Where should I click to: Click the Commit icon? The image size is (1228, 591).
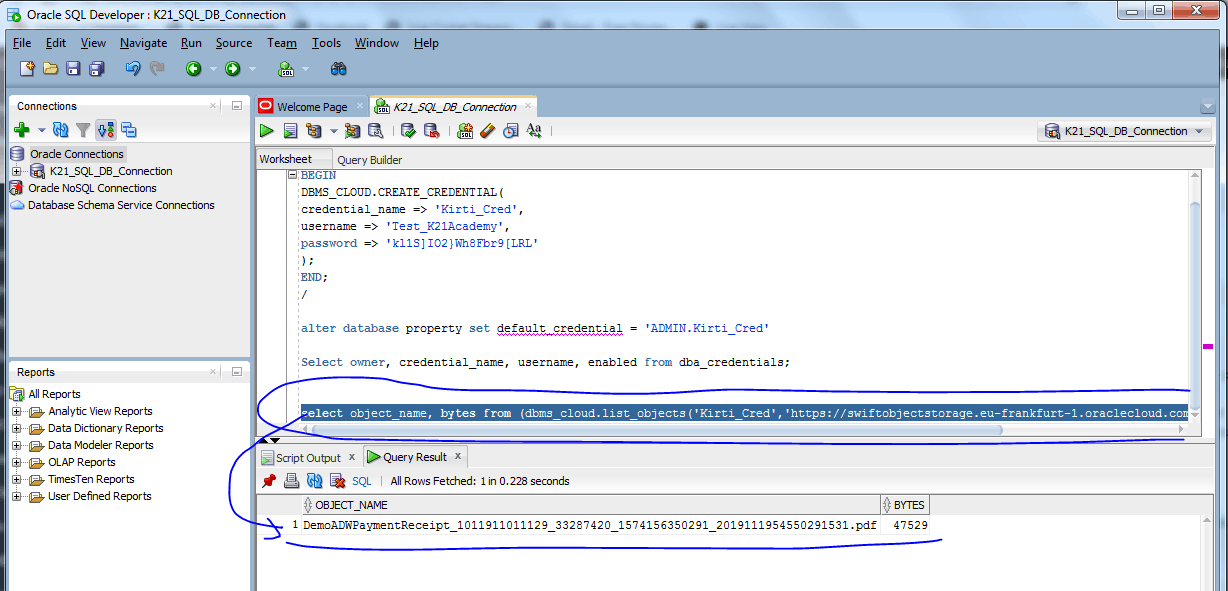pos(408,131)
